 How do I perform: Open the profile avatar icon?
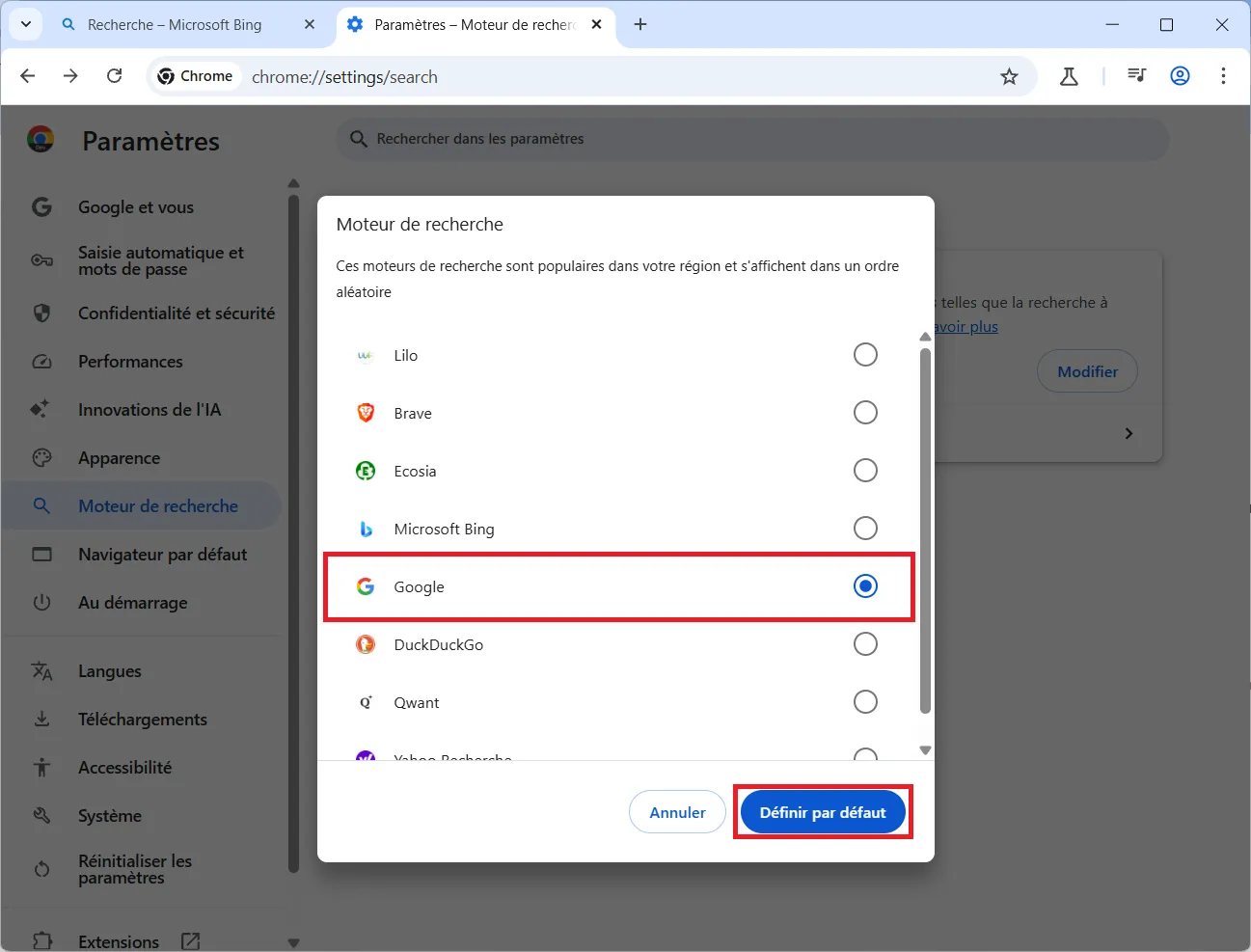1180,75
